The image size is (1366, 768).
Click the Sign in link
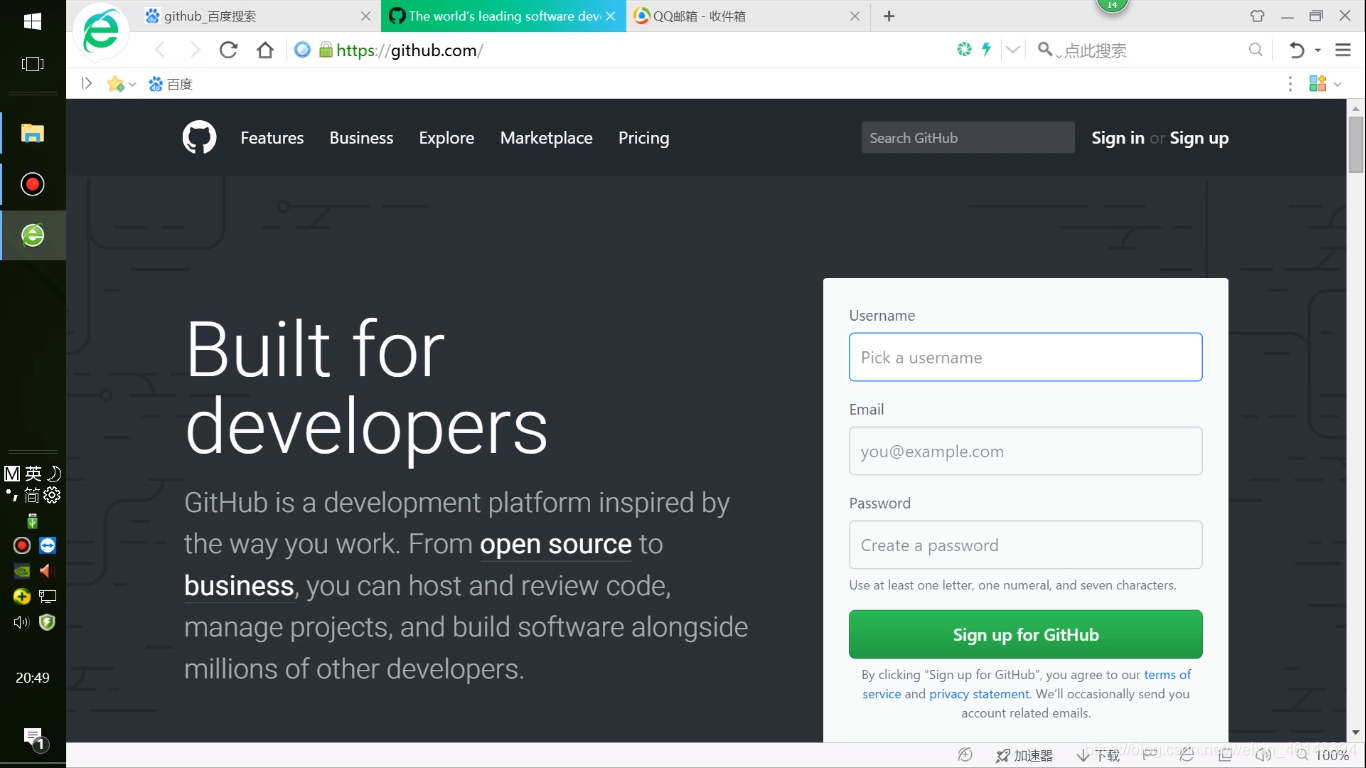pyautogui.click(x=1118, y=138)
